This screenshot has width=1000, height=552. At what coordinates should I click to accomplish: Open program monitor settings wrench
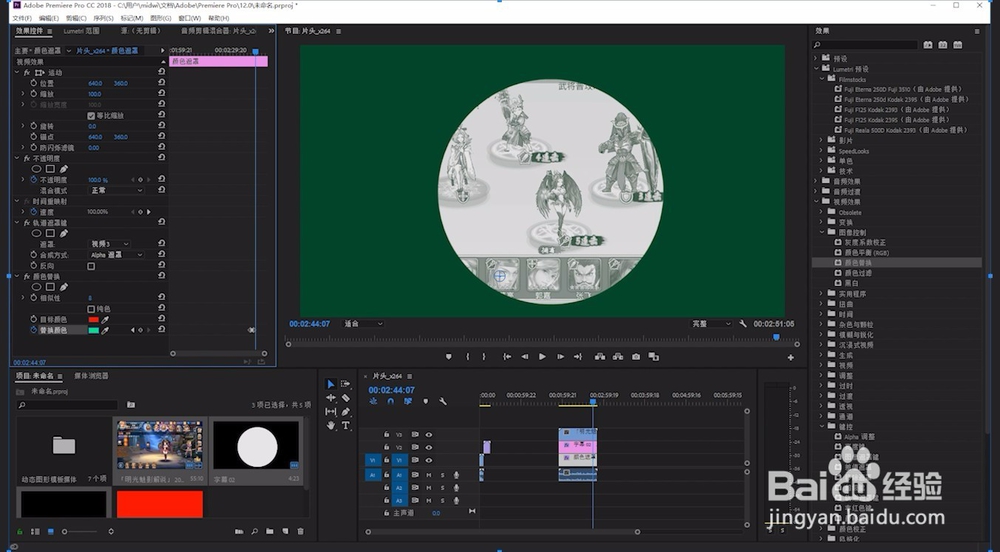[x=743, y=324]
